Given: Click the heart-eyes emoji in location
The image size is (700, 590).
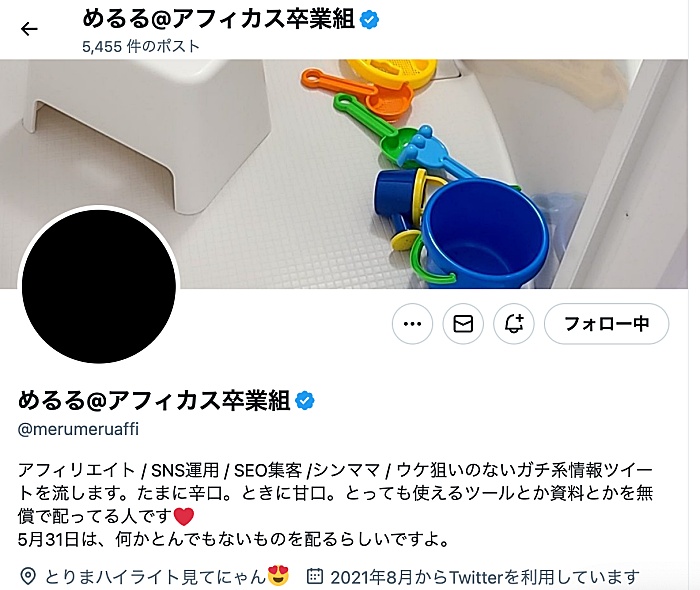Looking at the screenshot, I should 278,576.
